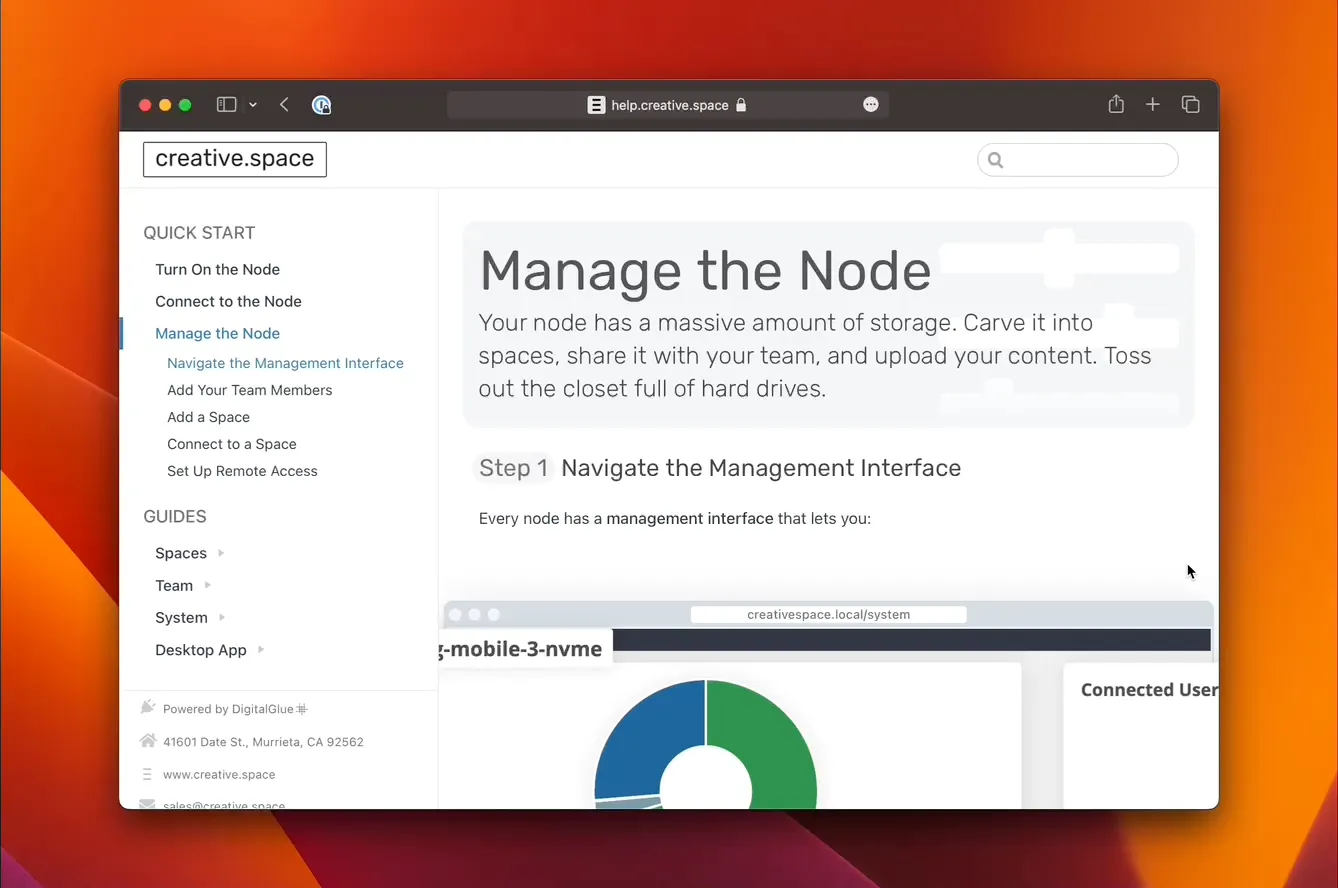Click the Tab Overview icon at top right
Image resolution: width=1338 pixels, height=888 pixels.
tap(1190, 104)
